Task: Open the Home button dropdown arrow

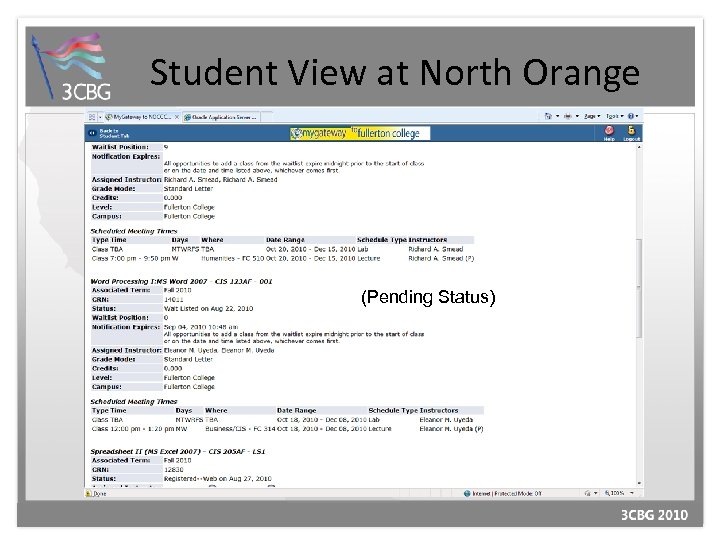Action: (x=557, y=116)
